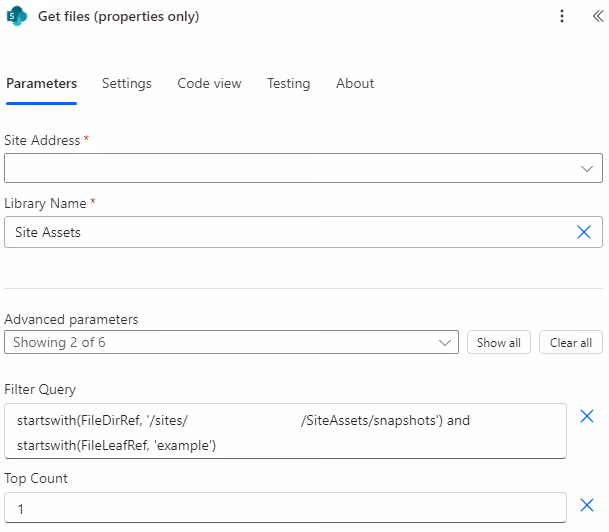The width and height of the screenshot is (609, 532).
Task: Open the three-dot more options menu
Action: point(562,16)
